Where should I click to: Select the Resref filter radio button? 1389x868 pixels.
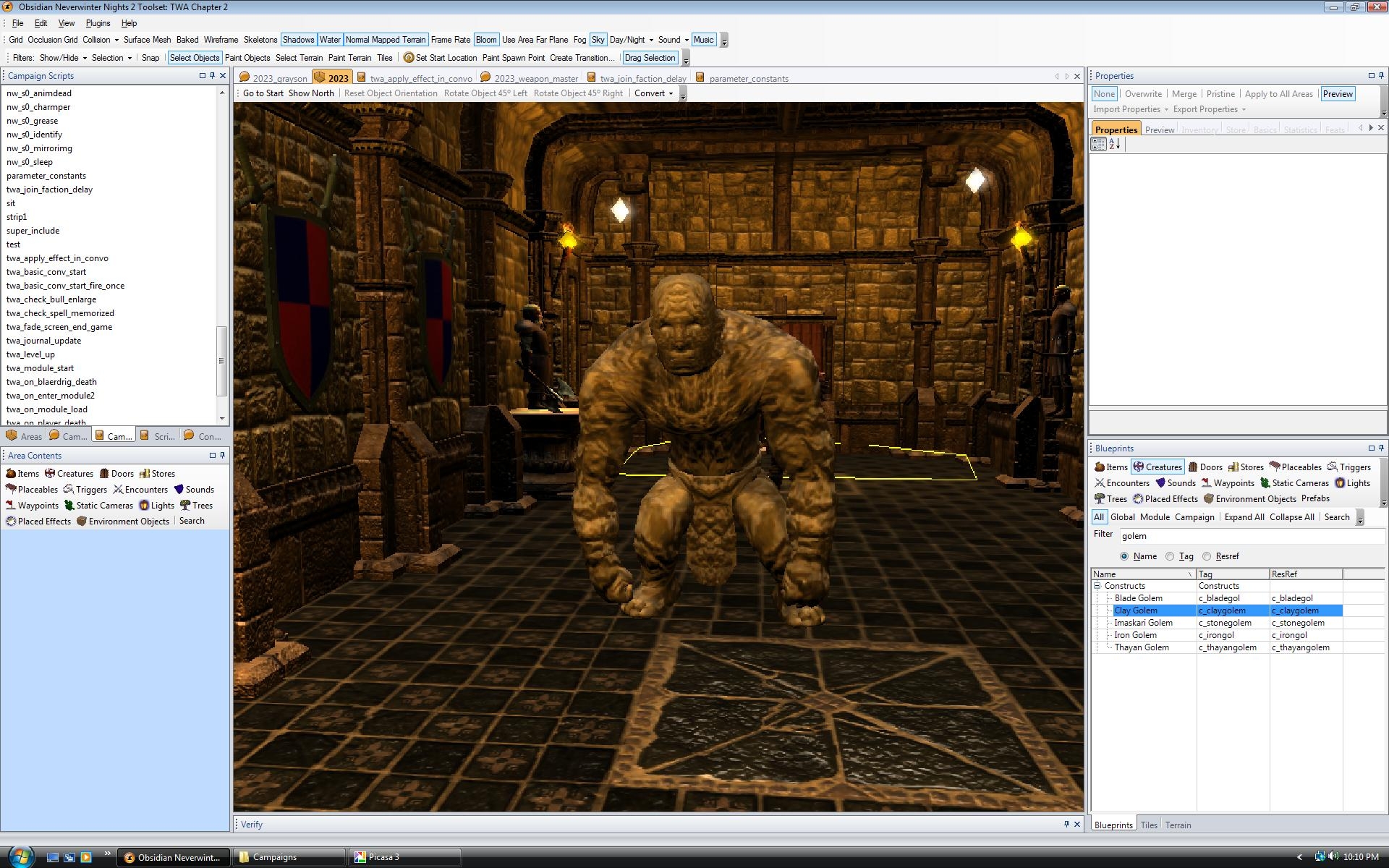1207,556
